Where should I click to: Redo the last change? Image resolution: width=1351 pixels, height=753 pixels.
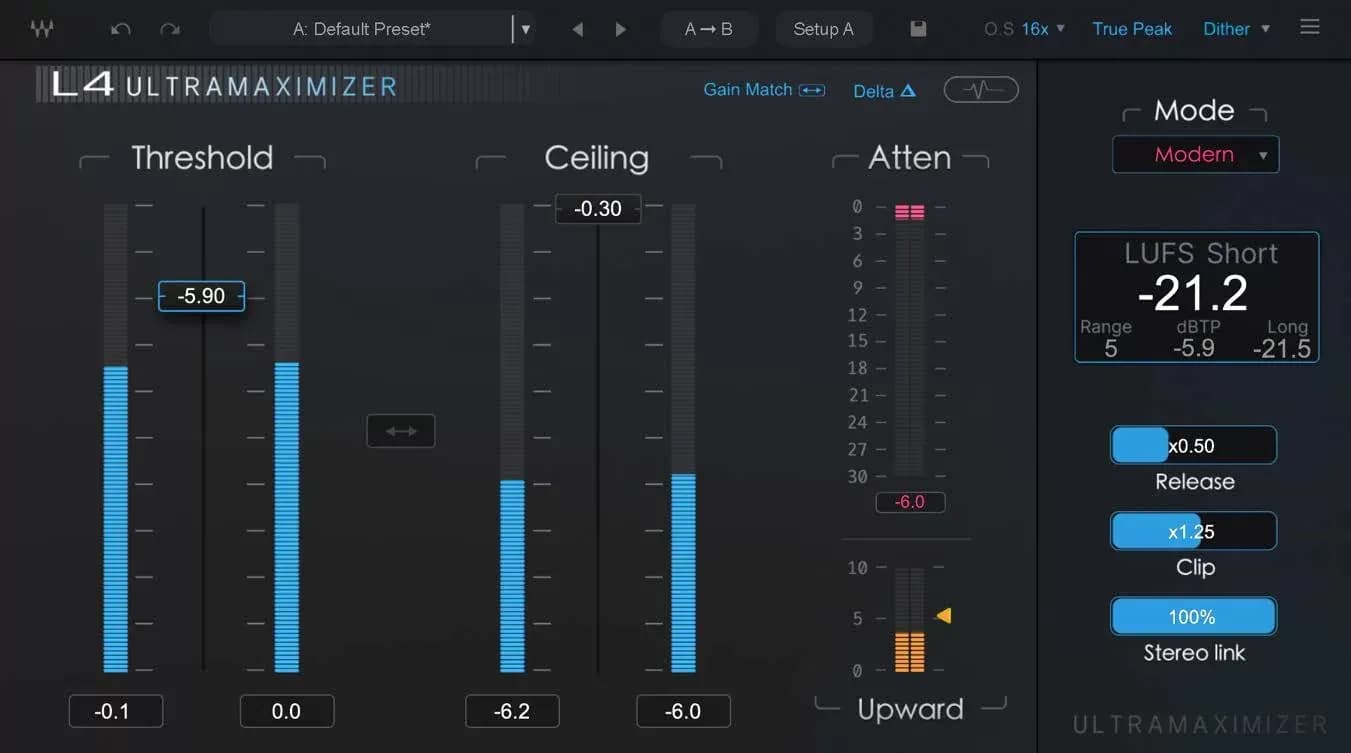pos(170,29)
